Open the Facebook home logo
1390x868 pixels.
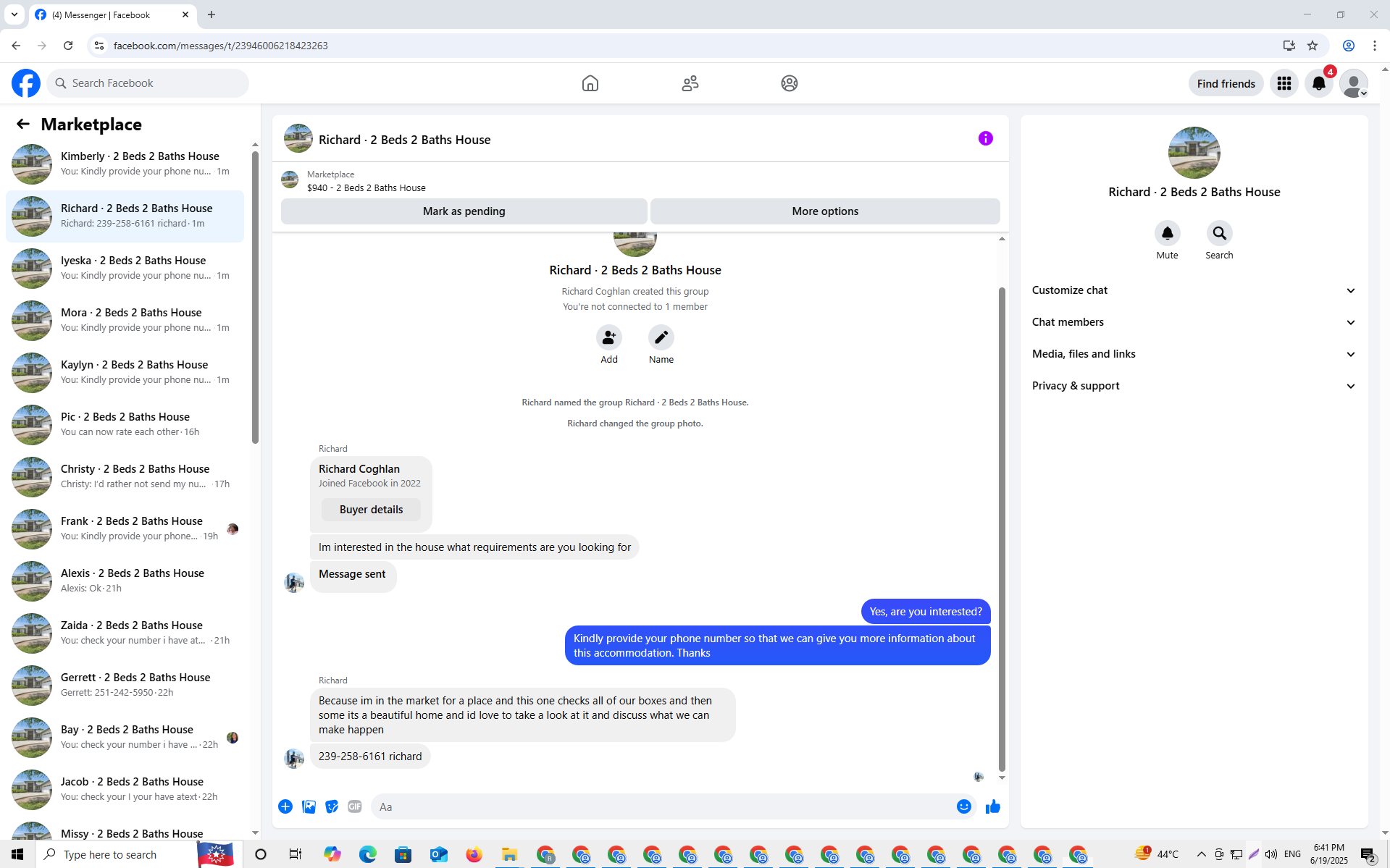26,83
